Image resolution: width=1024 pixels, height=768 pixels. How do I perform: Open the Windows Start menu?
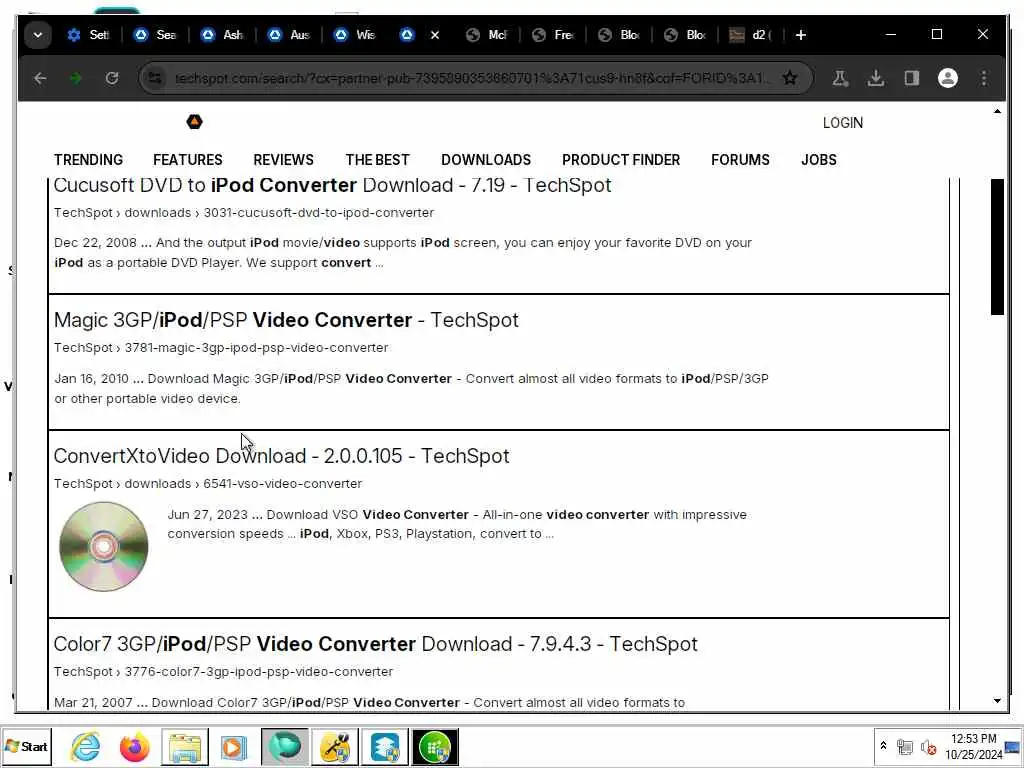coord(26,746)
